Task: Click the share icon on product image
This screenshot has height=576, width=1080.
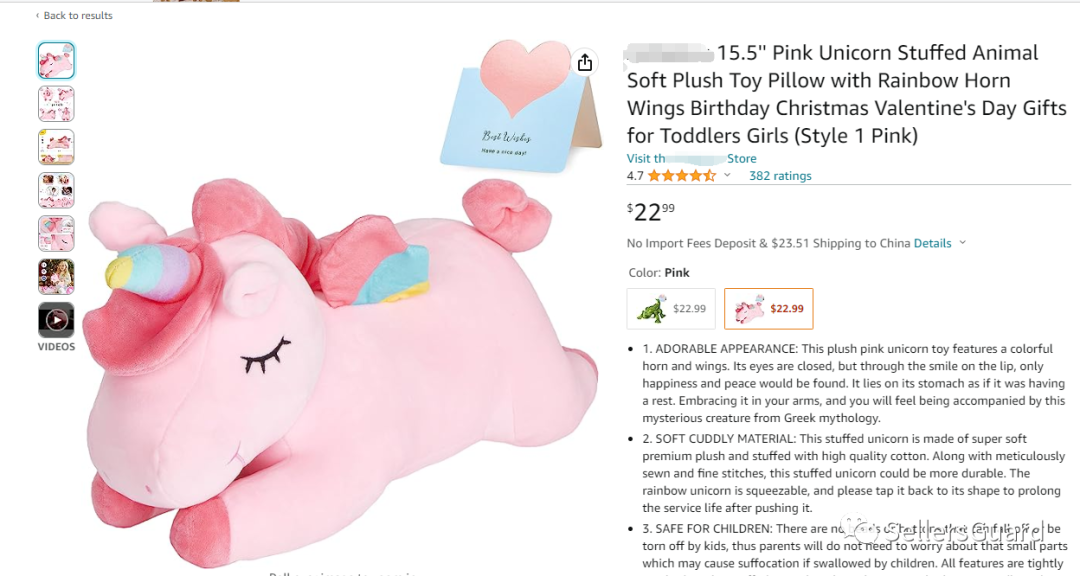Action: pyautogui.click(x=585, y=63)
